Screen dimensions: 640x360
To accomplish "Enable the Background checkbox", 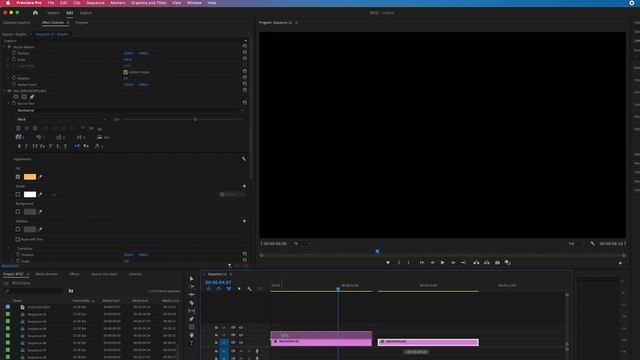I will tap(18, 212).
